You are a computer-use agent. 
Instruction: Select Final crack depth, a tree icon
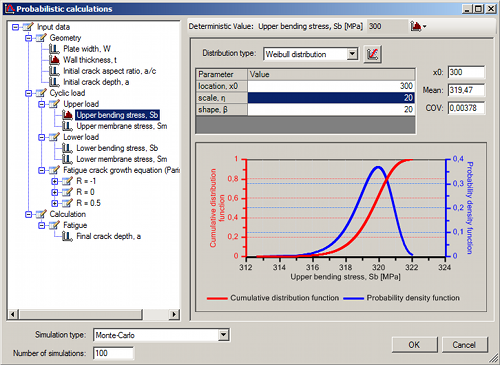point(68,236)
